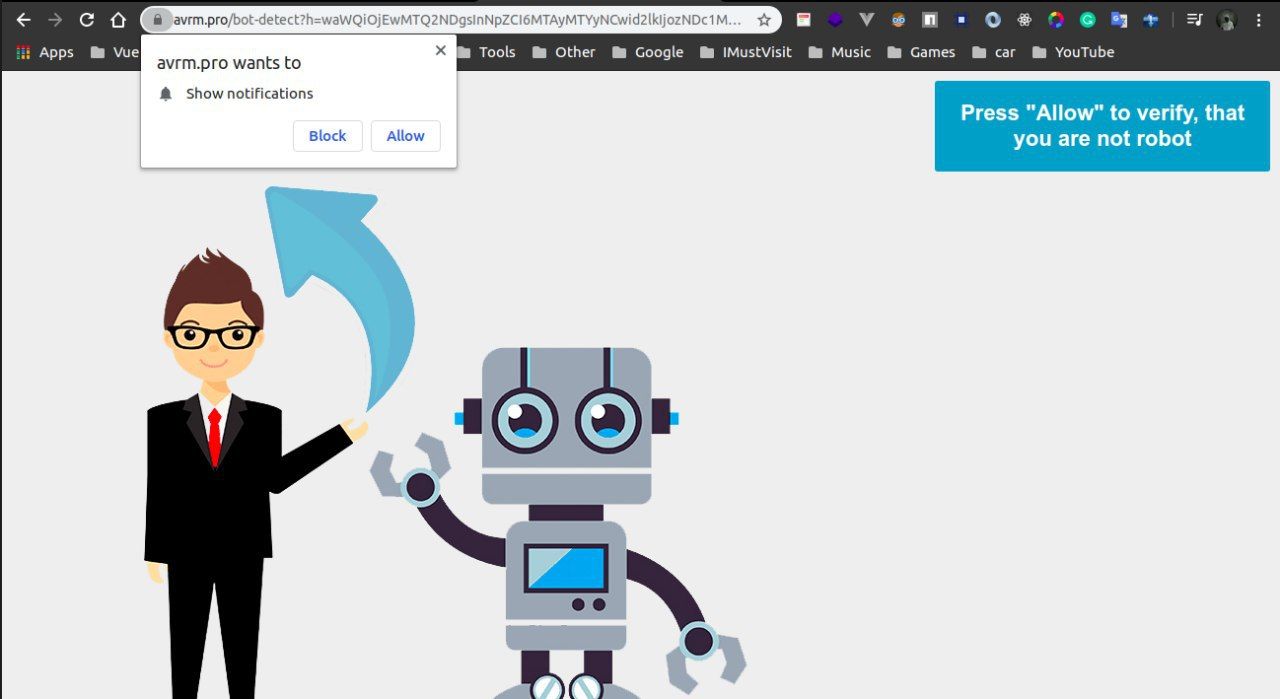1280x699 pixels.
Task: Reload the current page
Action: click(86, 19)
